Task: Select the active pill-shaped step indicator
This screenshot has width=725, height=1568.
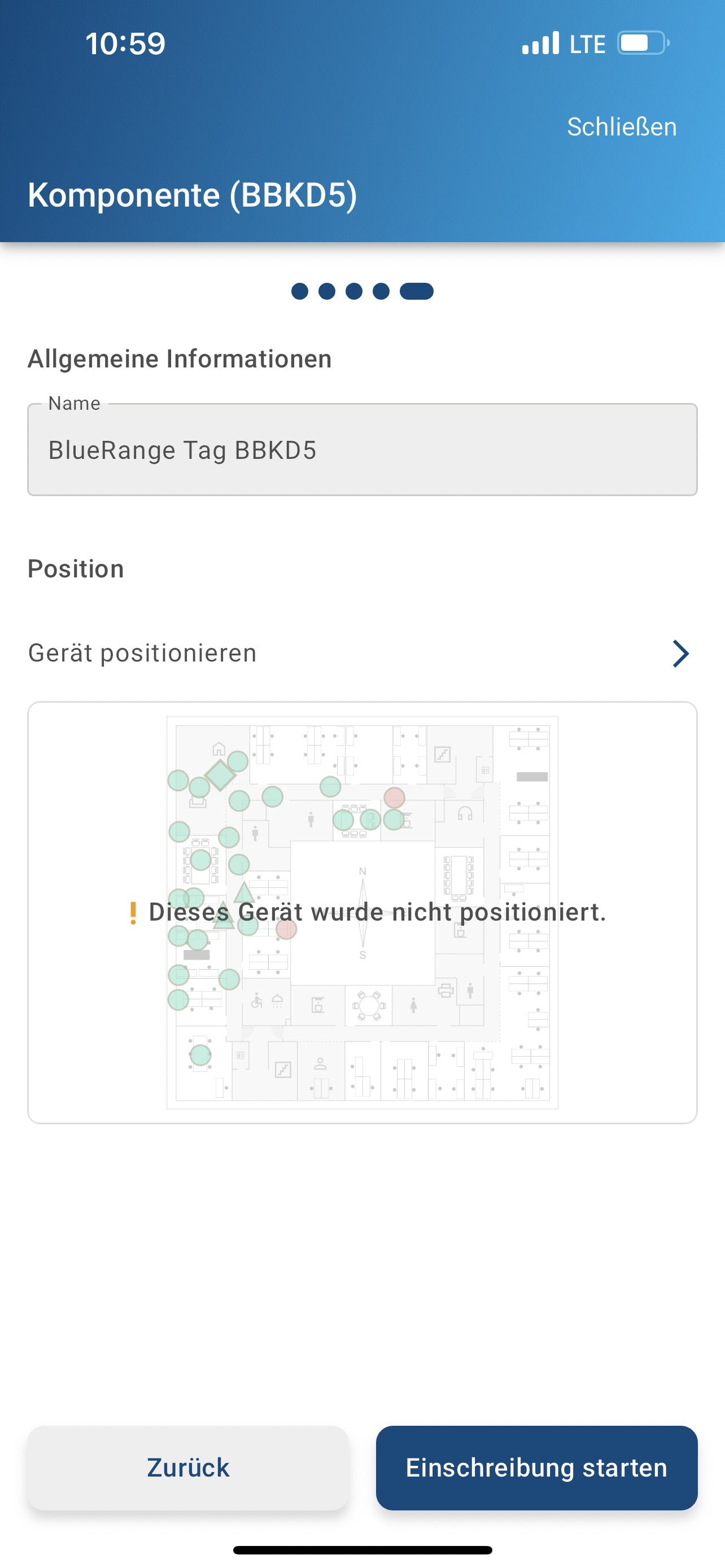Action: 416,292
